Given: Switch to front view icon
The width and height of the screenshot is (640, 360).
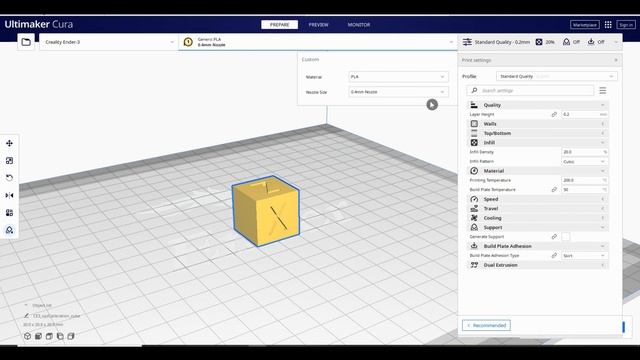Looking at the screenshot, I should click(38, 336).
